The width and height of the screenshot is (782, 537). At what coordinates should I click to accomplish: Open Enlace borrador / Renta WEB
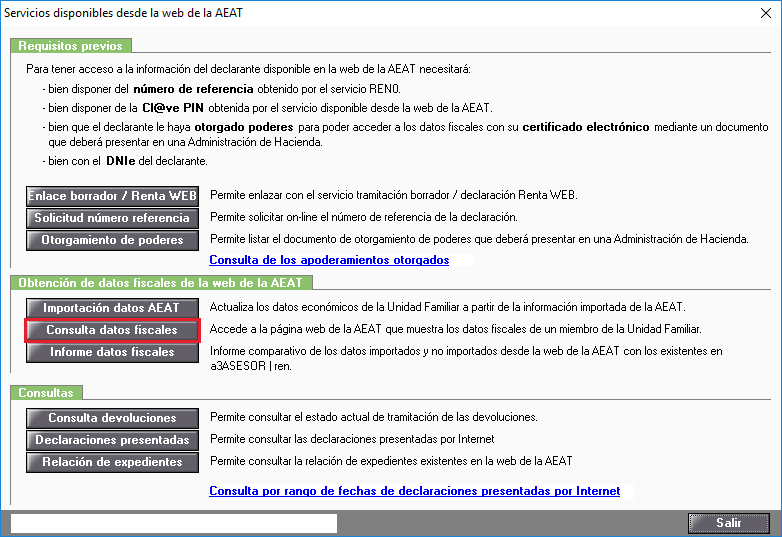[112, 196]
